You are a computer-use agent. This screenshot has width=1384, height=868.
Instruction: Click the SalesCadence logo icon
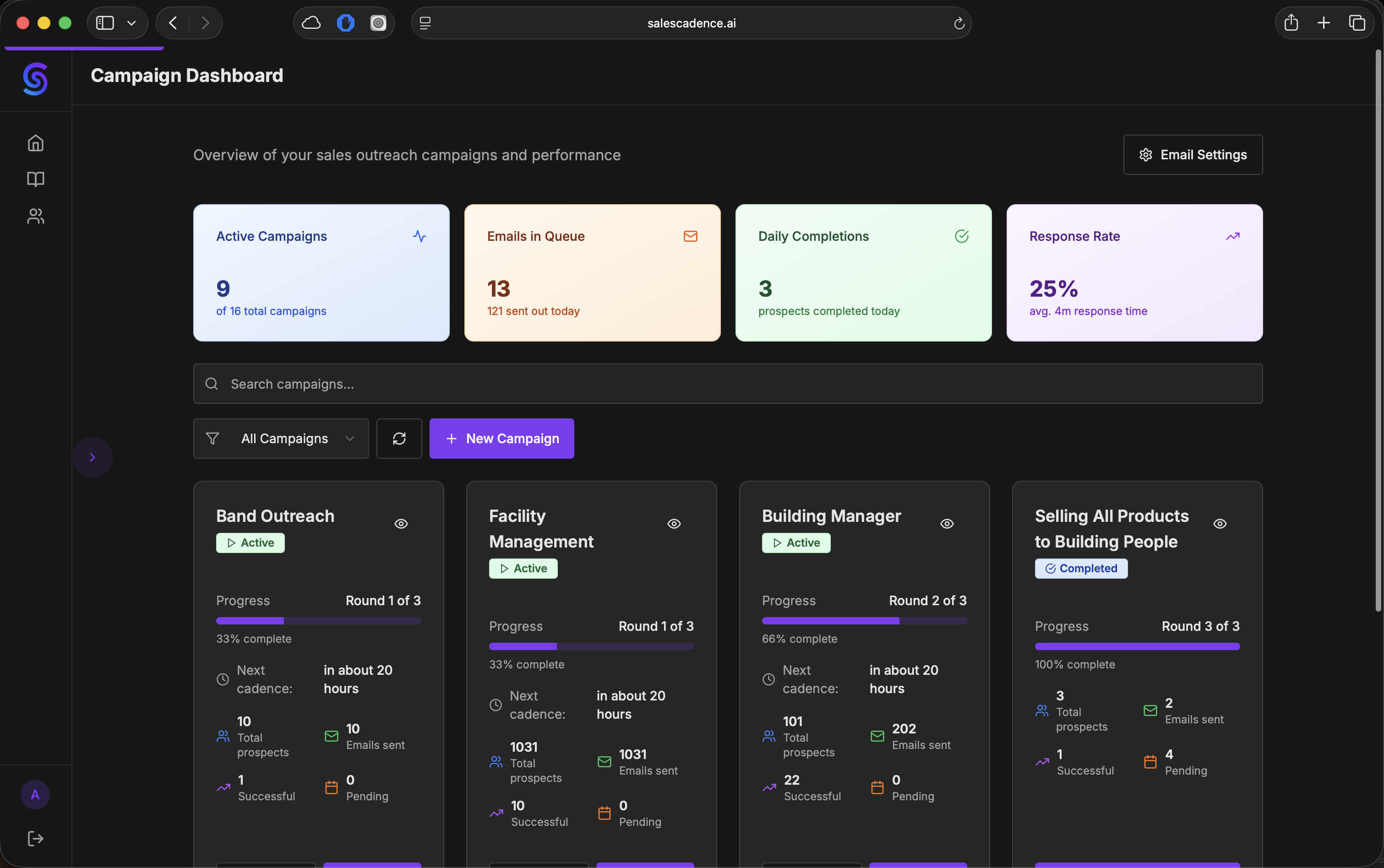[x=36, y=79]
